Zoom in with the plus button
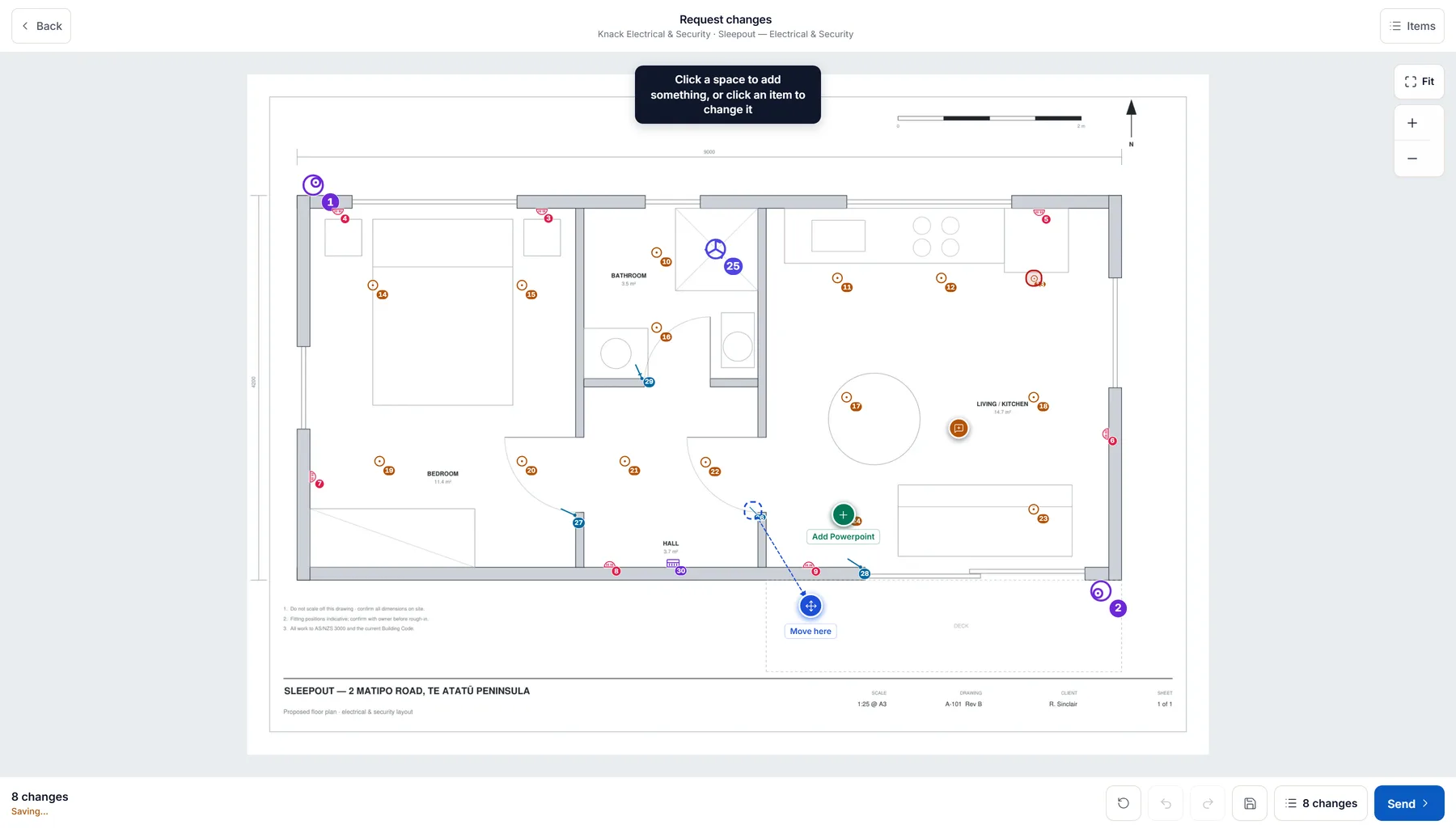The height and width of the screenshot is (829, 1456). tap(1412, 123)
